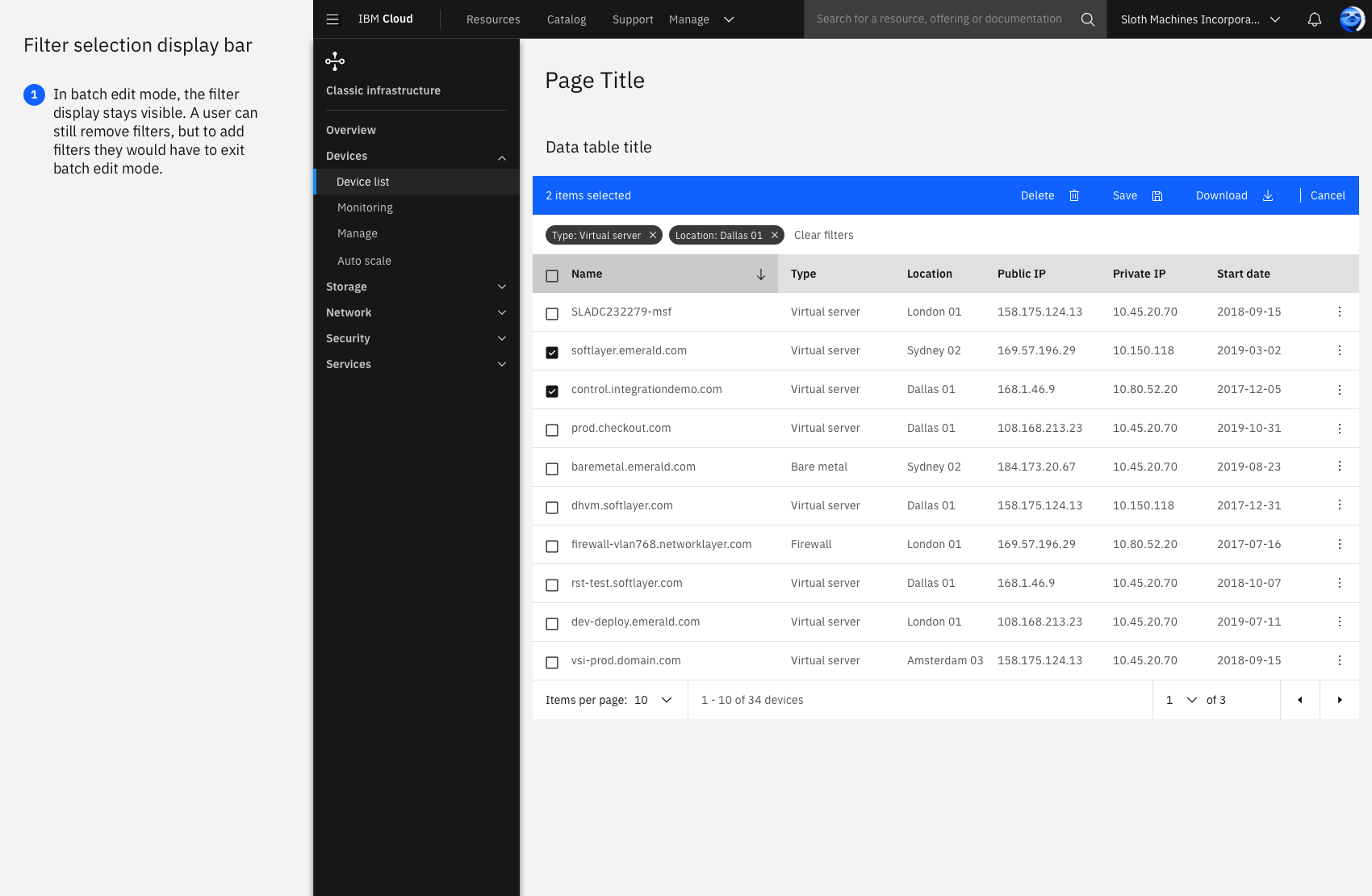1372x896 pixels.
Task: Expand the Network section
Action: [416, 312]
